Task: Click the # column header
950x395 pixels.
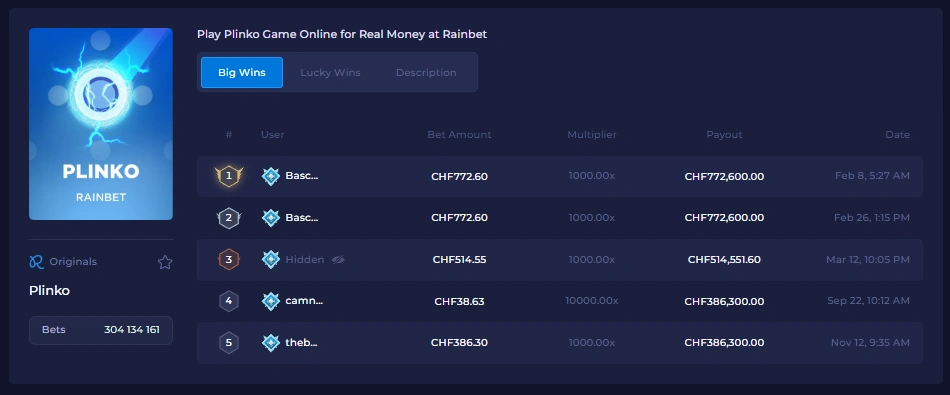Action: [x=228, y=134]
